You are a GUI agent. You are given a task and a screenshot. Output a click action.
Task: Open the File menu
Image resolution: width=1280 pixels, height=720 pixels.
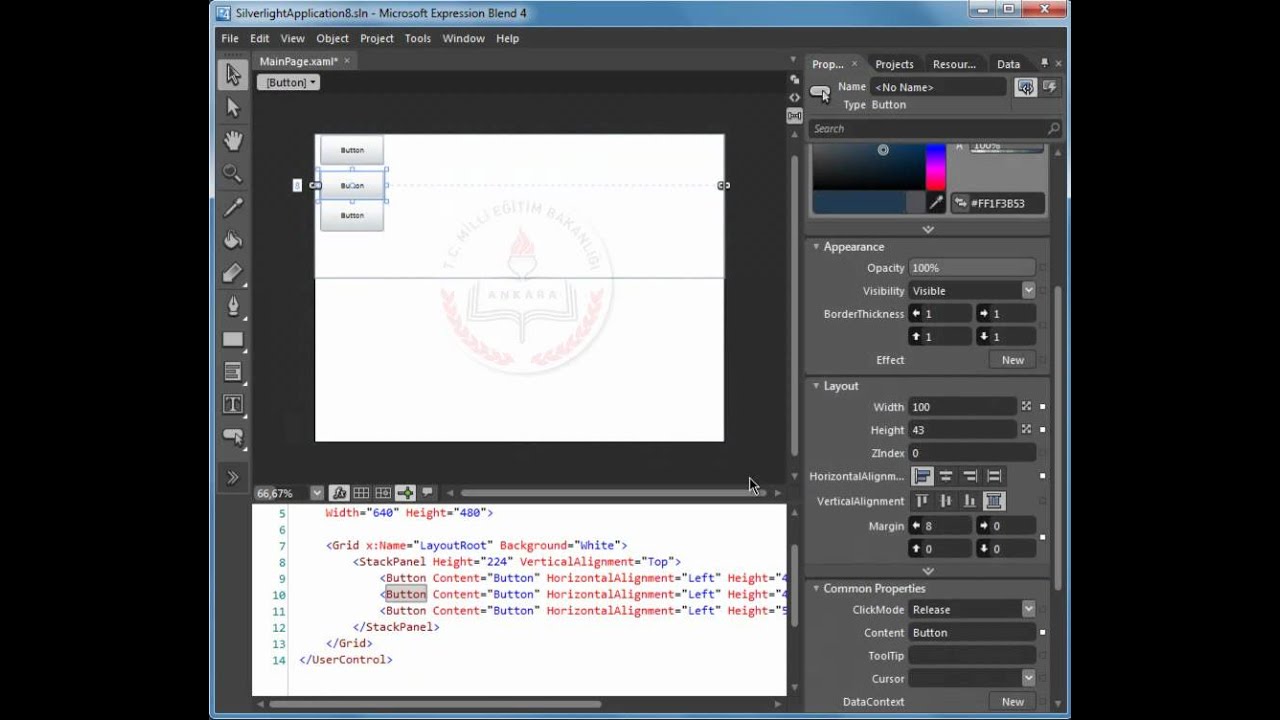pyautogui.click(x=230, y=38)
